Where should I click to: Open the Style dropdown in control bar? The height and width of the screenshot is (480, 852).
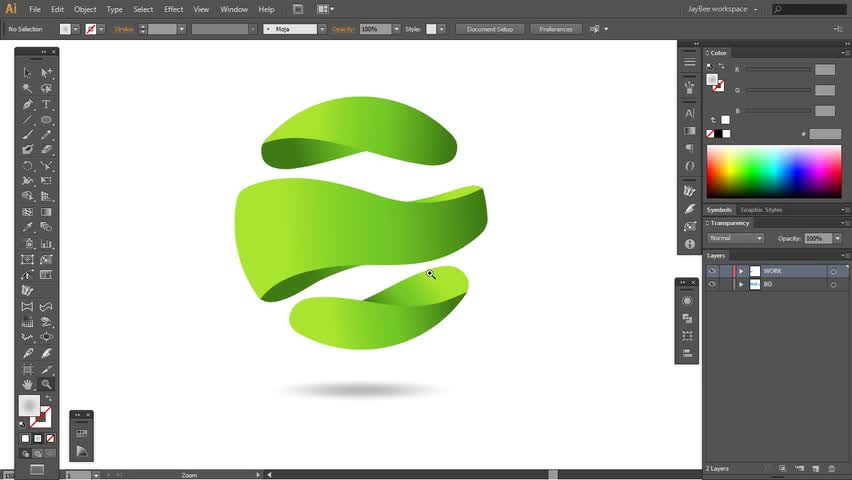pos(441,29)
